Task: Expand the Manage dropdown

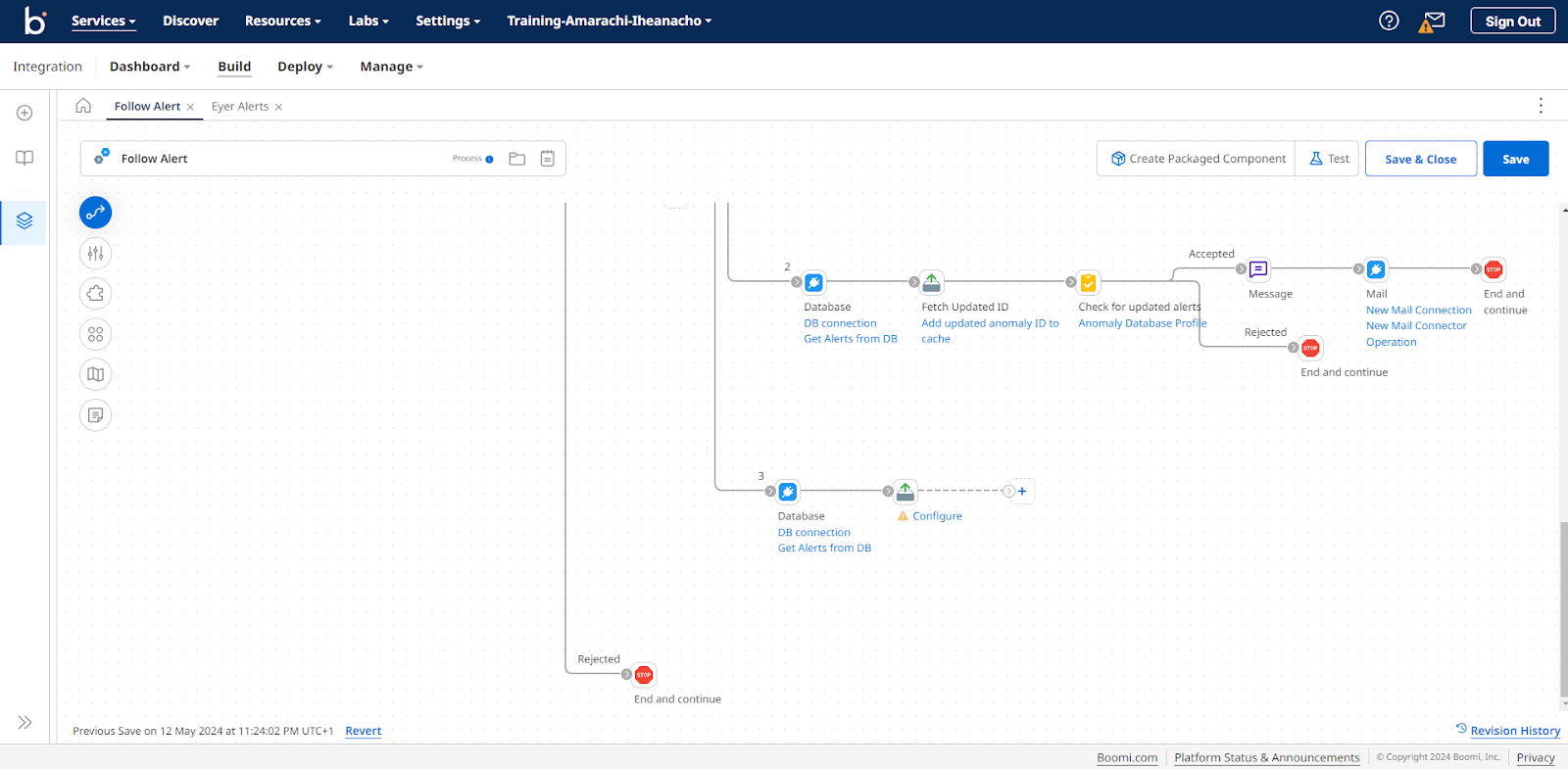Action: tap(391, 67)
